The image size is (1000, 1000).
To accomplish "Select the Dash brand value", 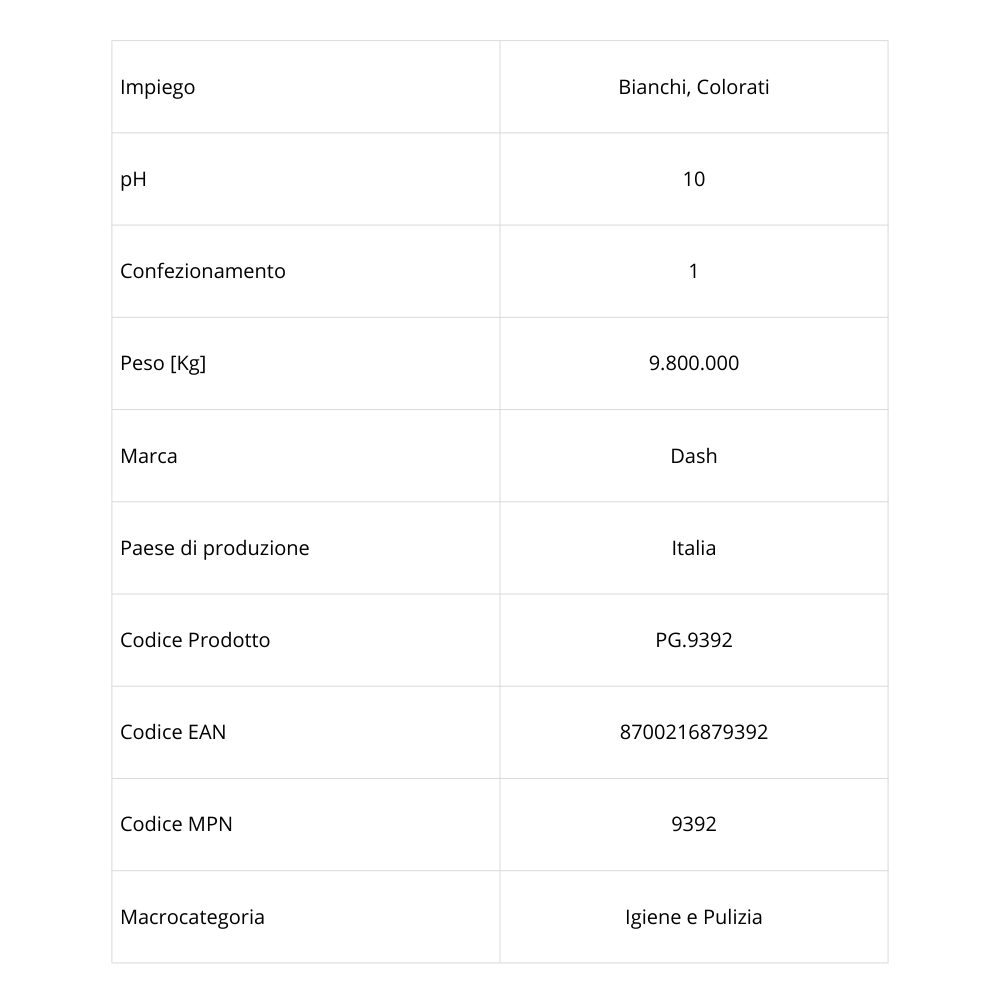I will pos(694,456).
